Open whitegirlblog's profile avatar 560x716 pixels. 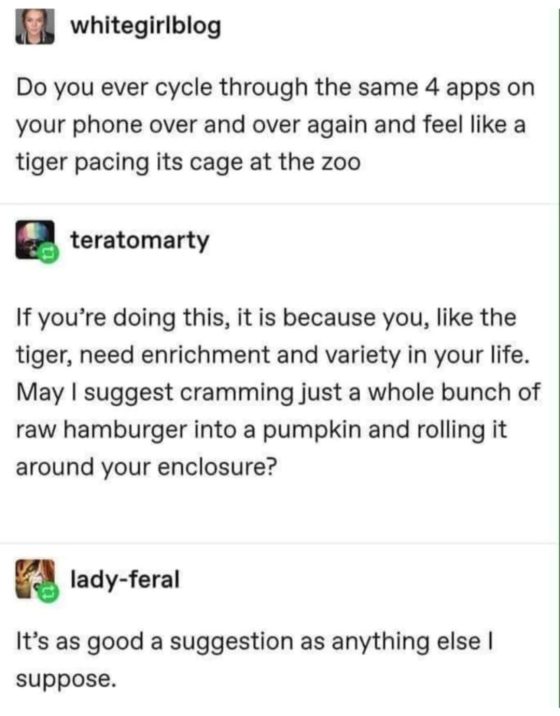(x=35, y=26)
